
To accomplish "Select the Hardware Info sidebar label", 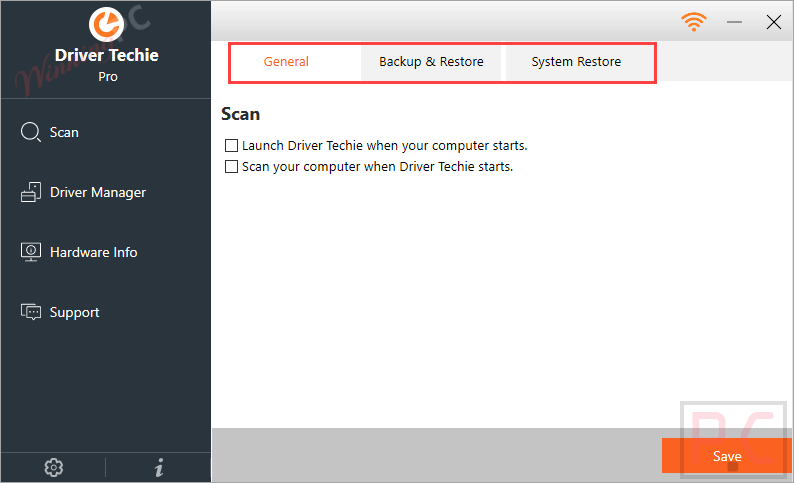I will pyautogui.click(x=94, y=252).
